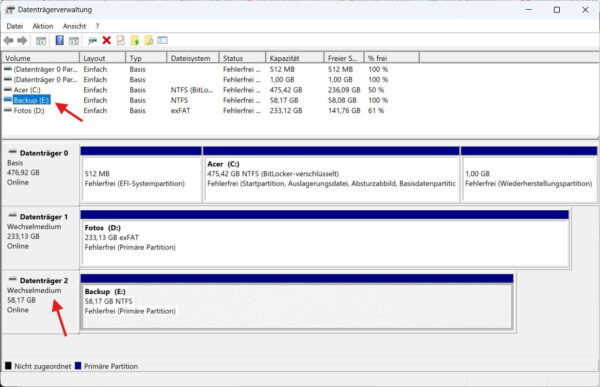Select the Datenträger 0 Par... 1,00 GB volume row
Screen dimensions: 600x387
(x=210, y=80)
